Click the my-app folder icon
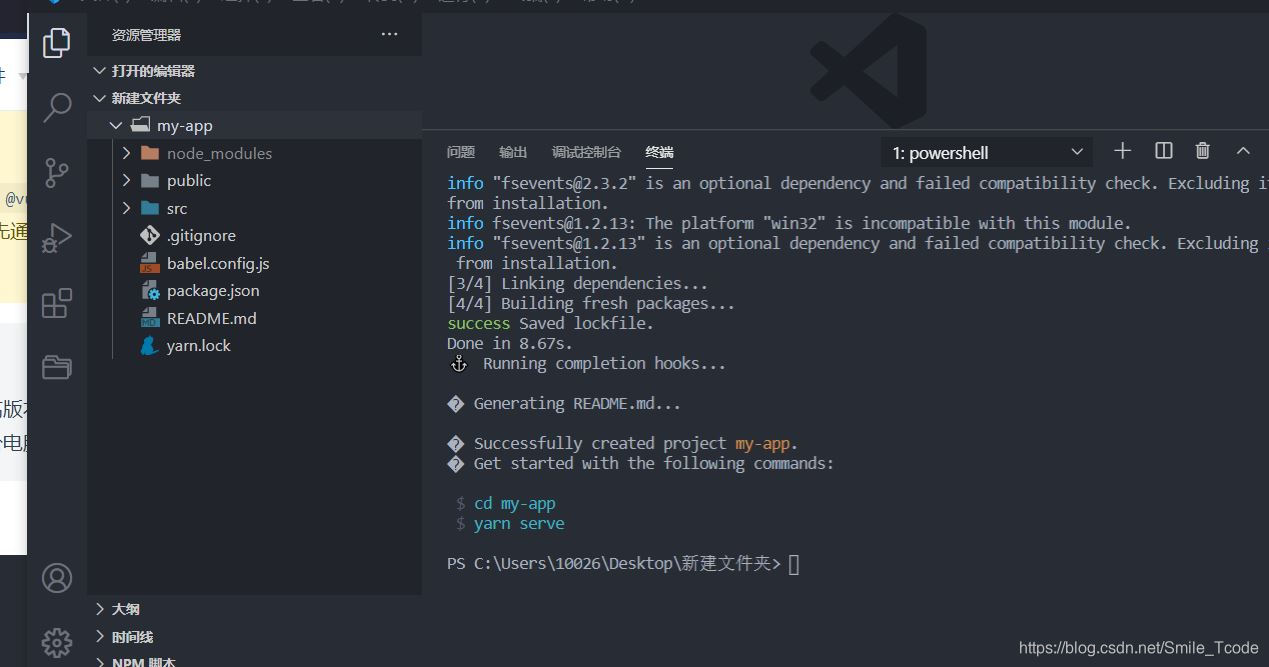 [x=140, y=125]
